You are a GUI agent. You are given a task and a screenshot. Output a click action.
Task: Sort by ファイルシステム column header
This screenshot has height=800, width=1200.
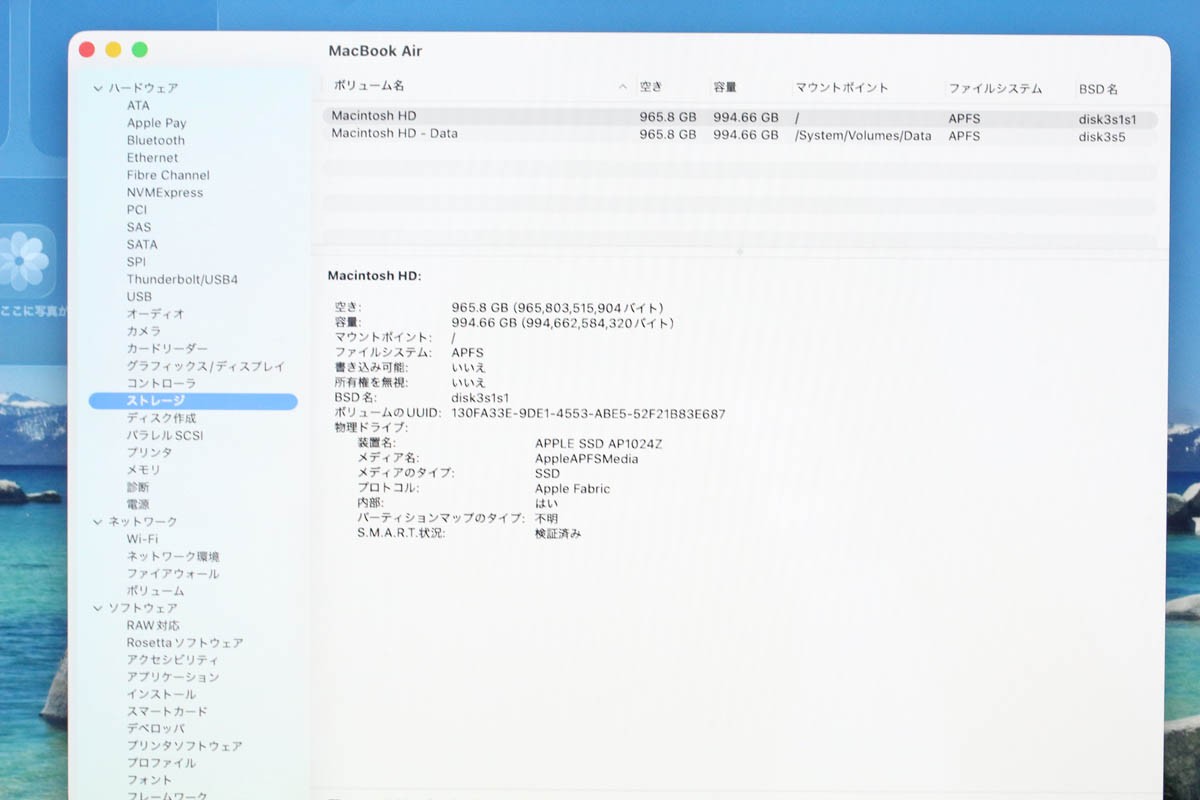(x=995, y=88)
